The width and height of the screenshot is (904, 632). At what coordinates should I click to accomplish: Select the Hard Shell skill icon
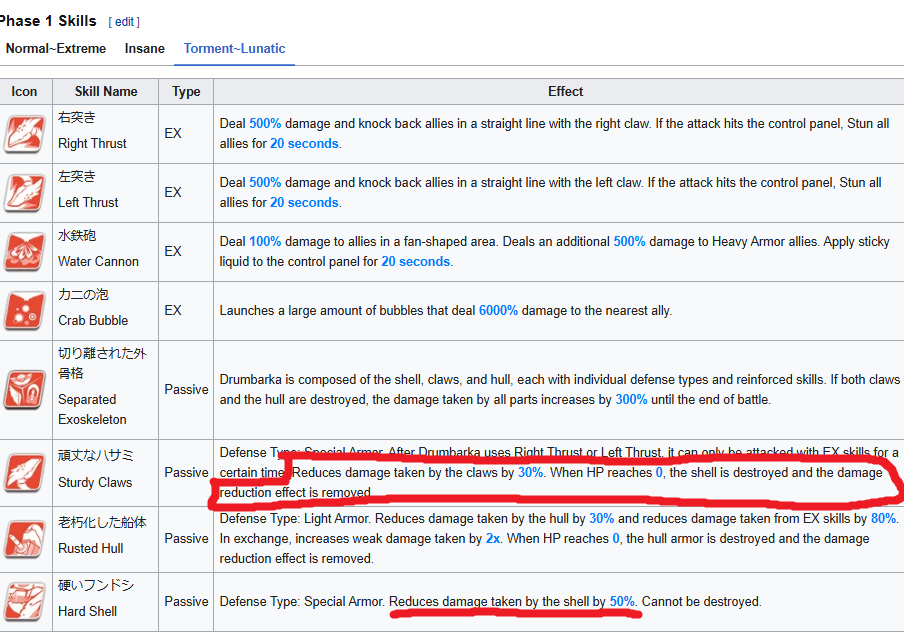tap(24, 601)
